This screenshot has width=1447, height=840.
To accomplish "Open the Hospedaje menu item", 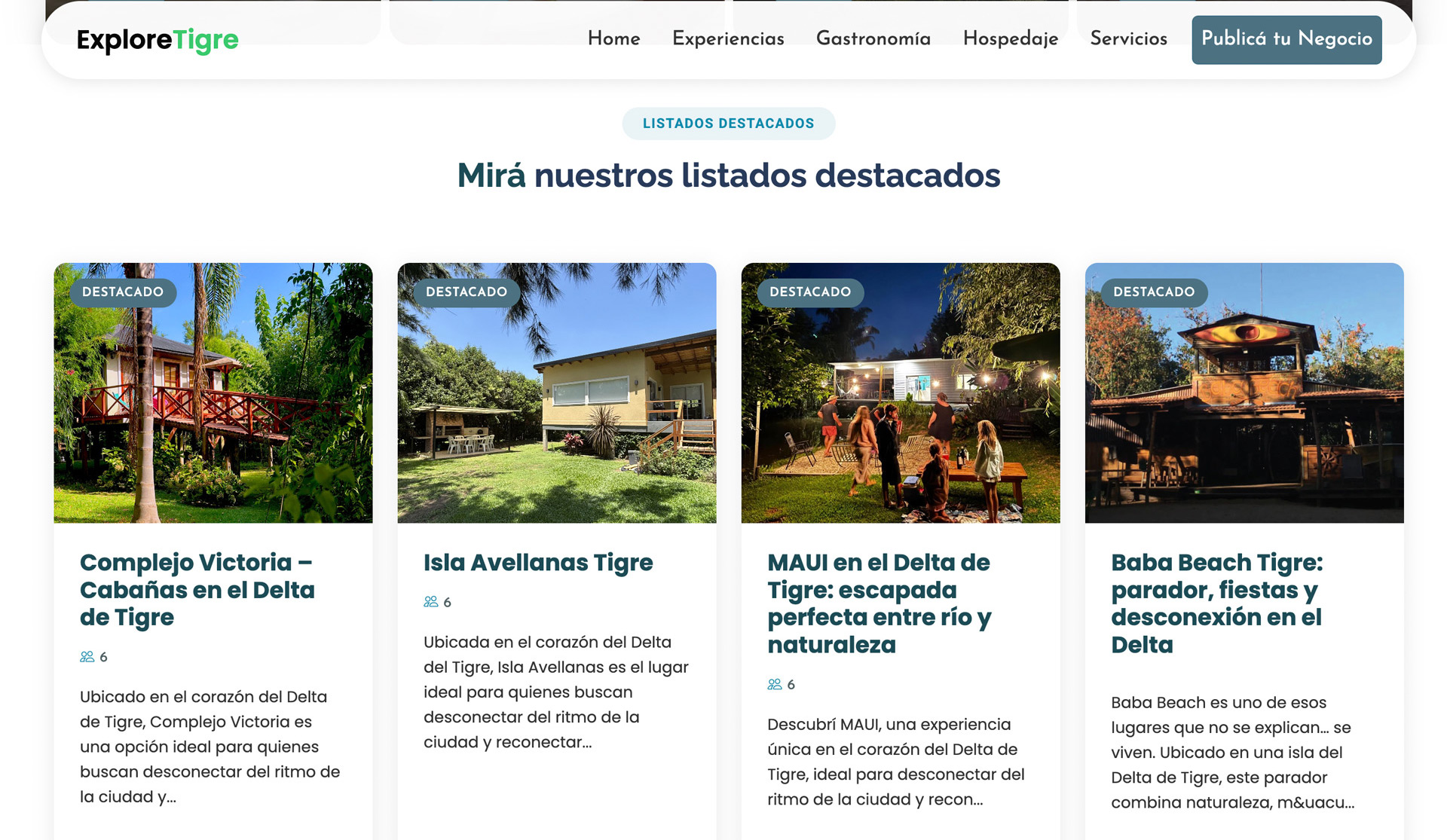I will pyautogui.click(x=1009, y=38).
